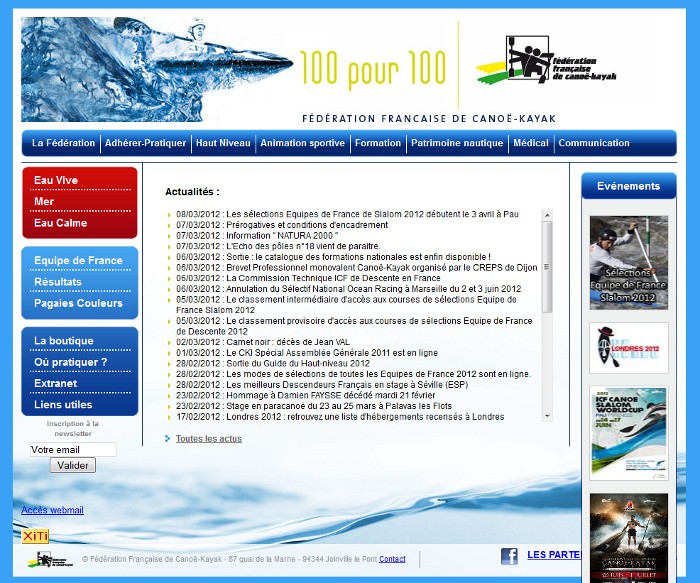Click Contact link in footer
The height and width of the screenshot is (583, 700).
[x=392, y=559]
